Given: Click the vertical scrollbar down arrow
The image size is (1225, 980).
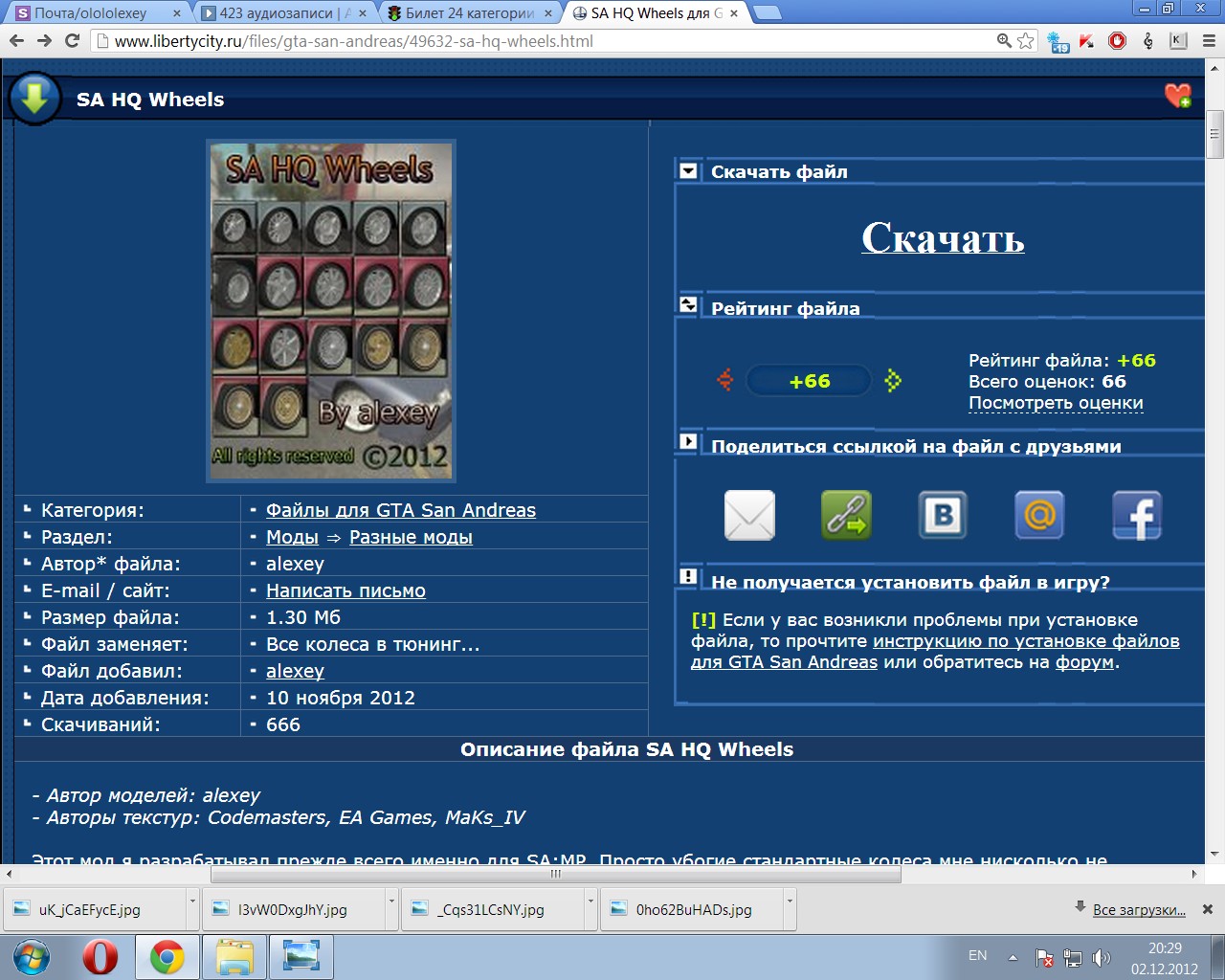Looking at the screenshot, I should click(x=1215, y=854).
